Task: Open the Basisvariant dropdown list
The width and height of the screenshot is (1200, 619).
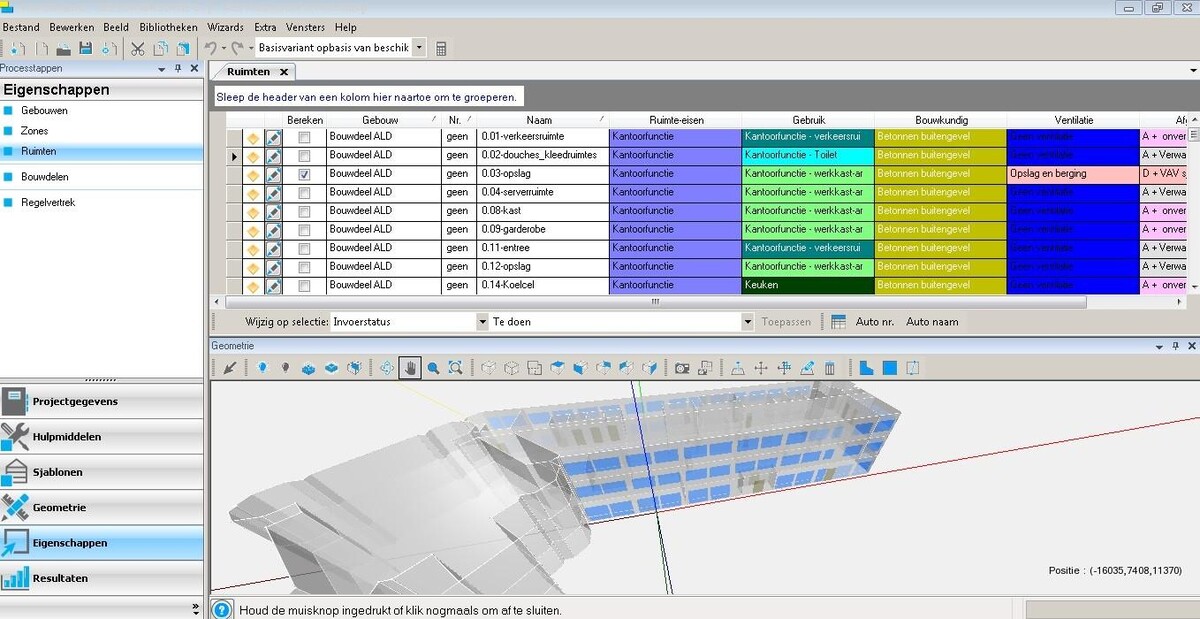Action: pyautogui.click(x=418, y=48)
